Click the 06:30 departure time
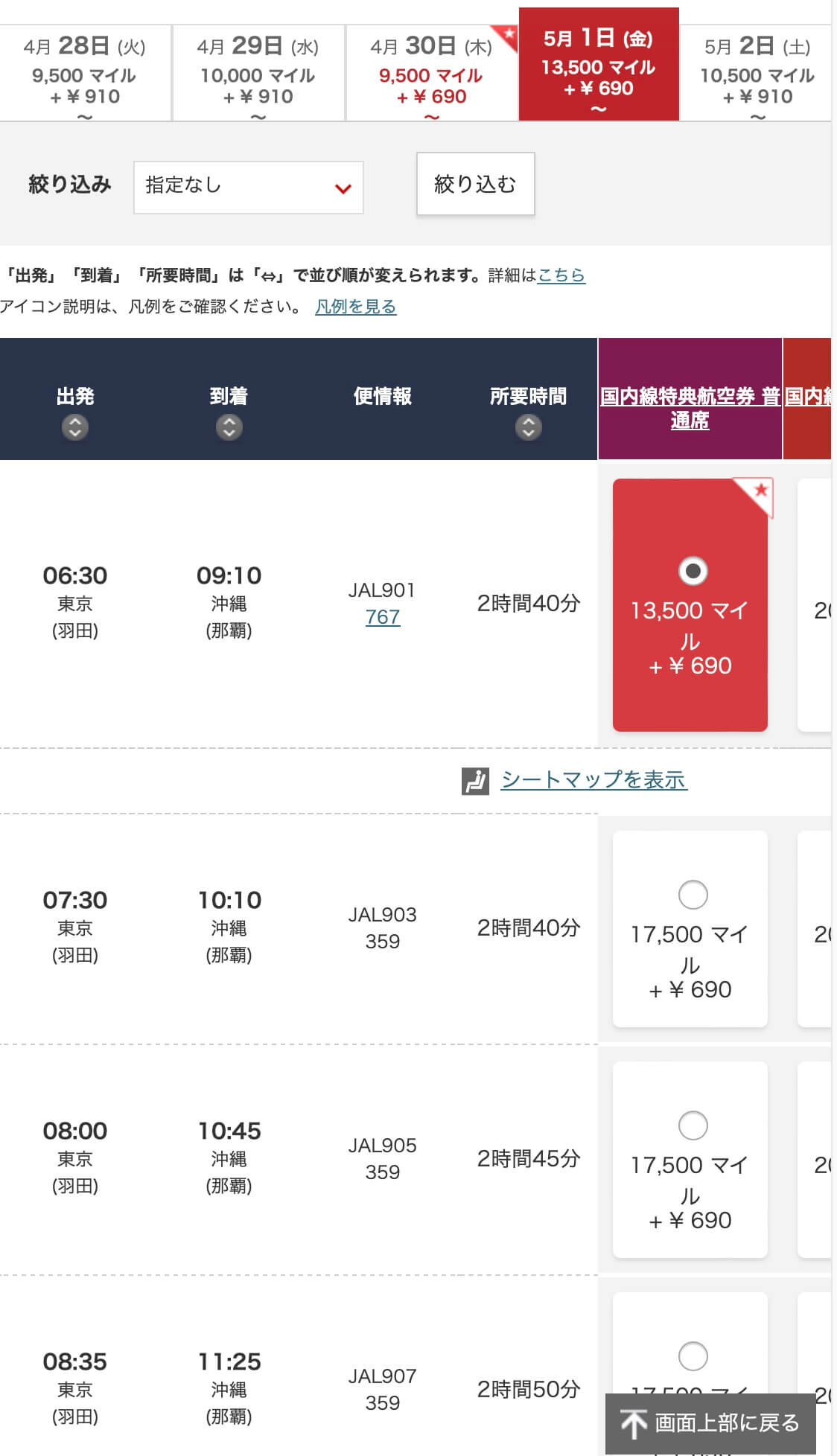Screen dimensions: 837x1456 75,575
